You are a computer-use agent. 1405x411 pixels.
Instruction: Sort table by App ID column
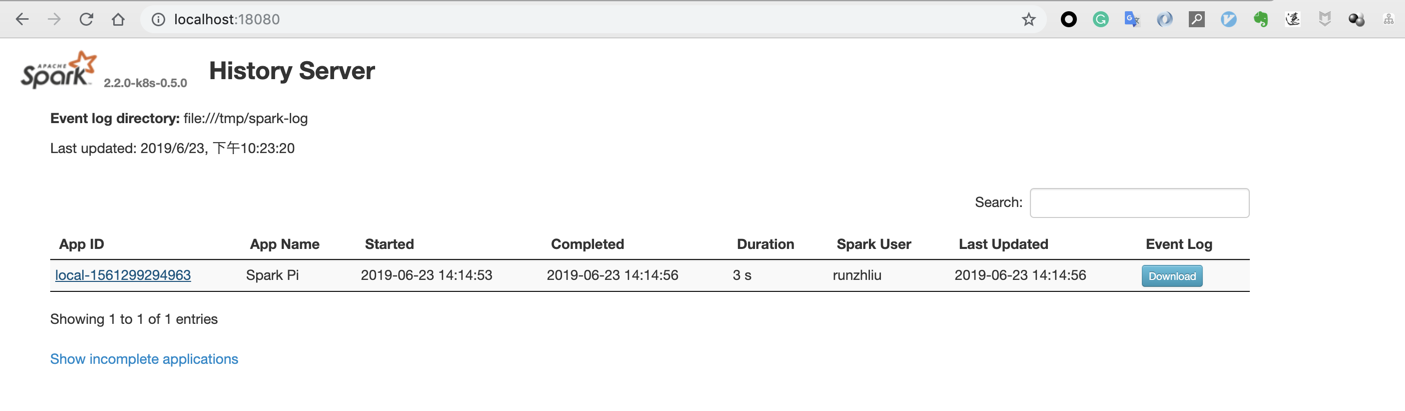click(x=81, y=244)
